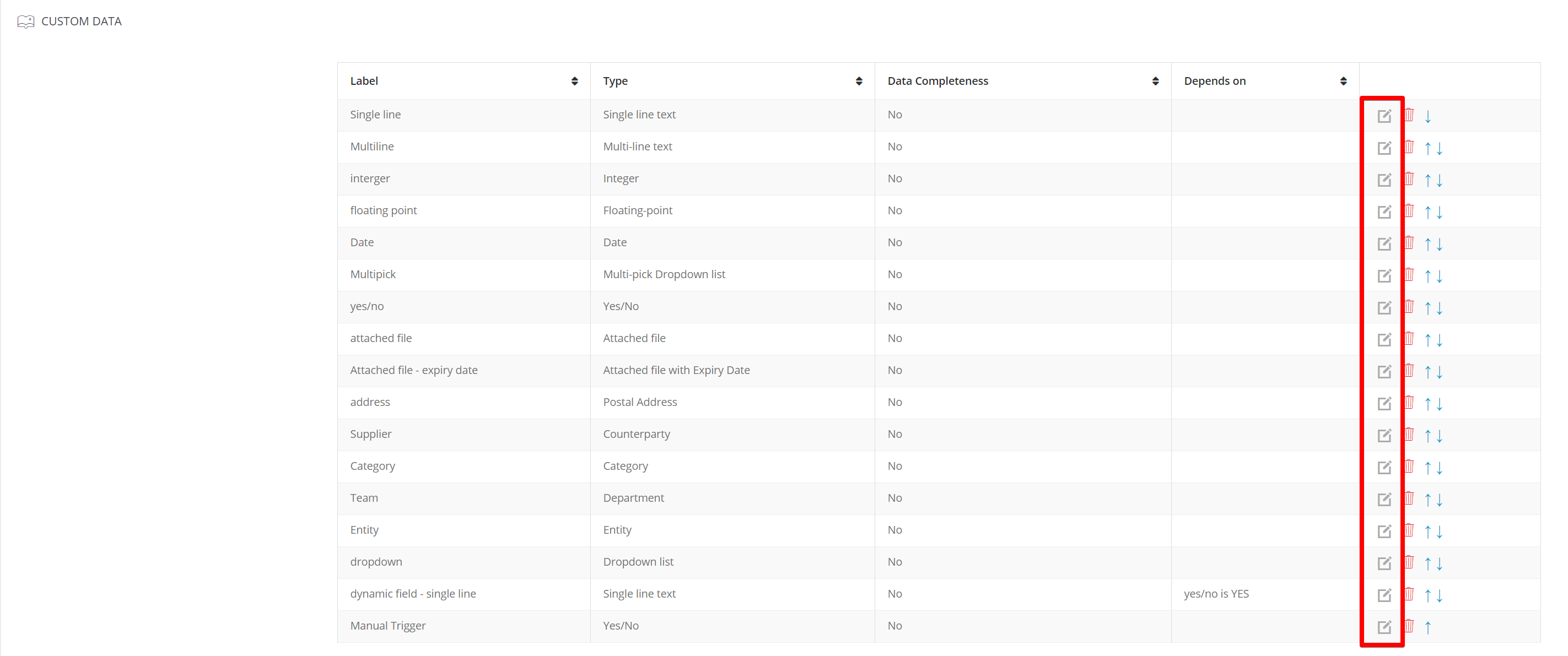The width and height of the screenshot is (1568, 656).
Task: Sort by Data Completeness column
Action: point(1155,81)
